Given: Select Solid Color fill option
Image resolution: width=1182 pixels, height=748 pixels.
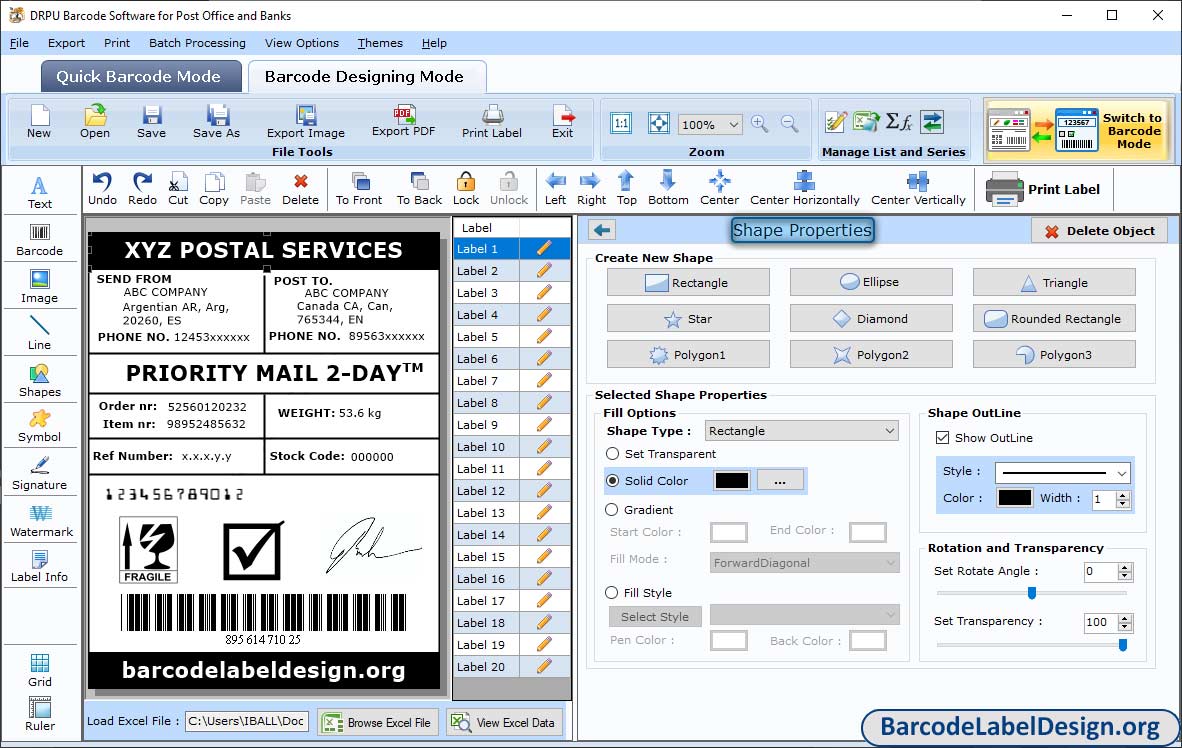Looking at the screenshot, I should (x=612, y=480).
